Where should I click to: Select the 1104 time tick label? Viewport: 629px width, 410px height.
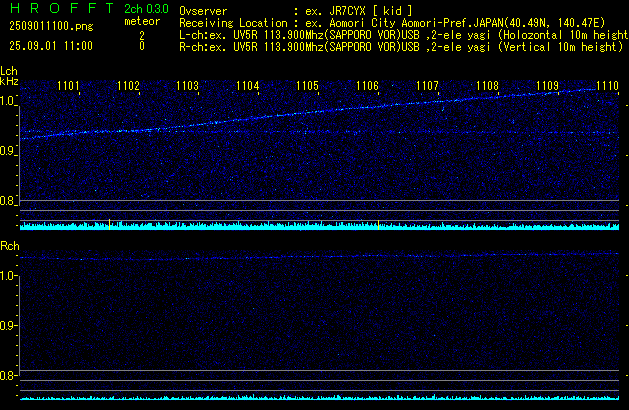(x=248, y=86)
